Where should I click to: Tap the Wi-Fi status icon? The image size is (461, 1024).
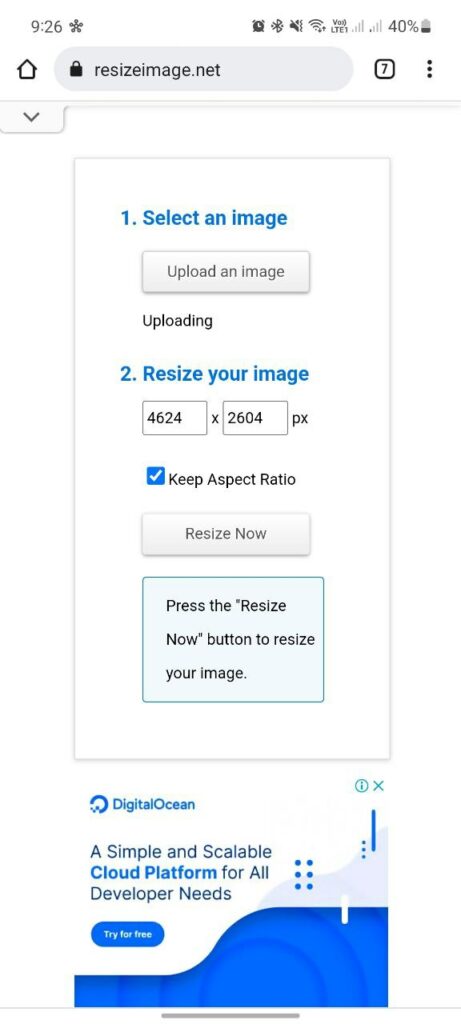(317, 27)
